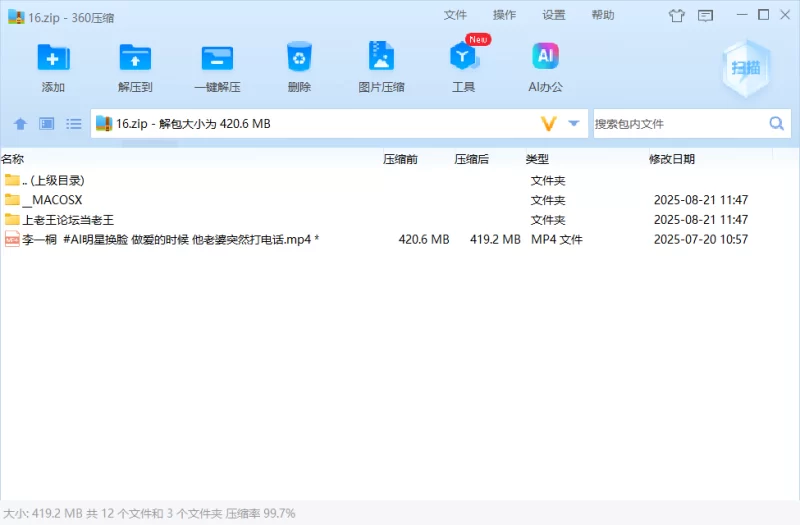Sort by the 压缩前 column header
Screen dimensions: 800x525
pyautogui.click(x=401, y=159)
